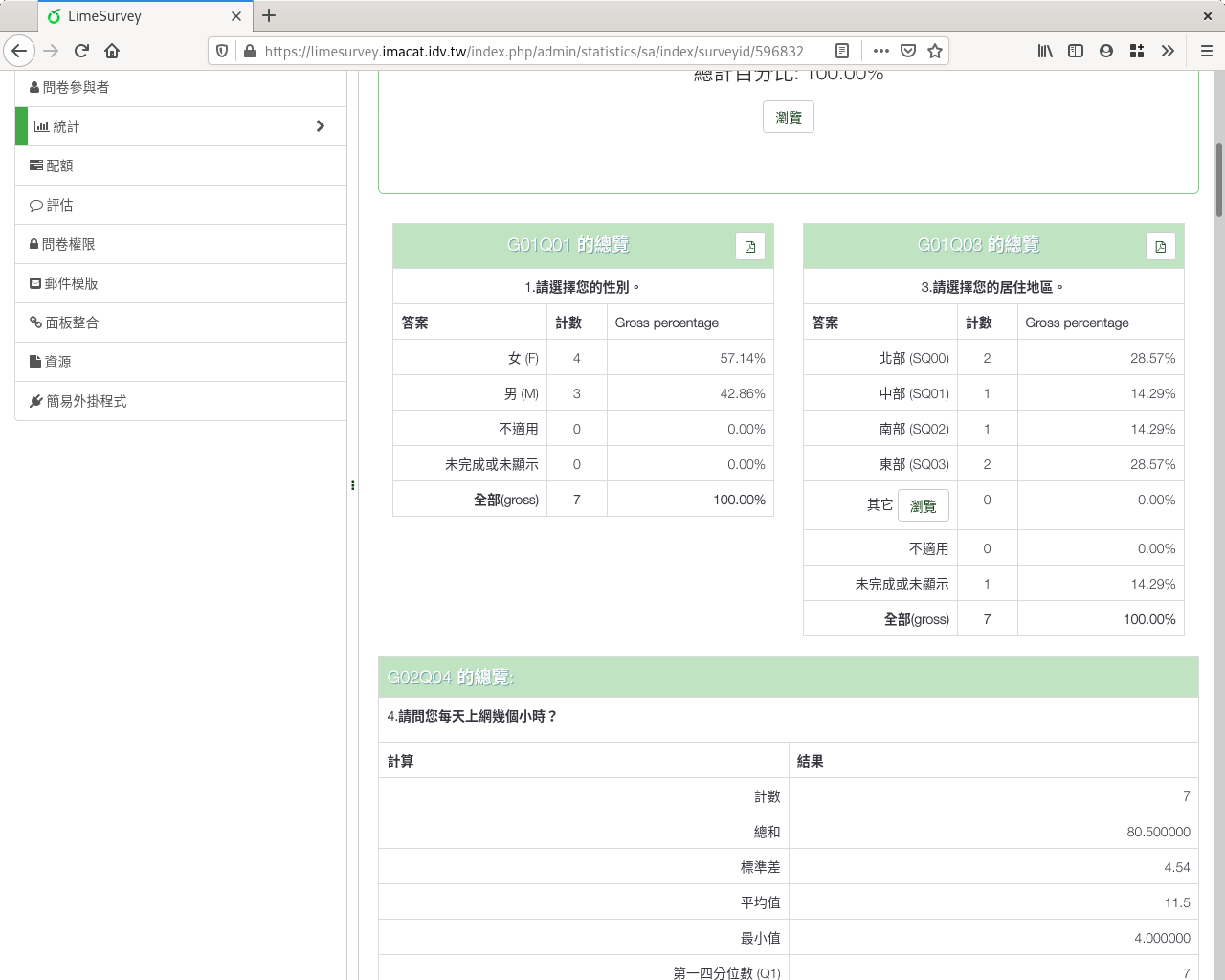Expand the 統計 submenu arrow
This screenshot has width=1225, height=980.
321,126
